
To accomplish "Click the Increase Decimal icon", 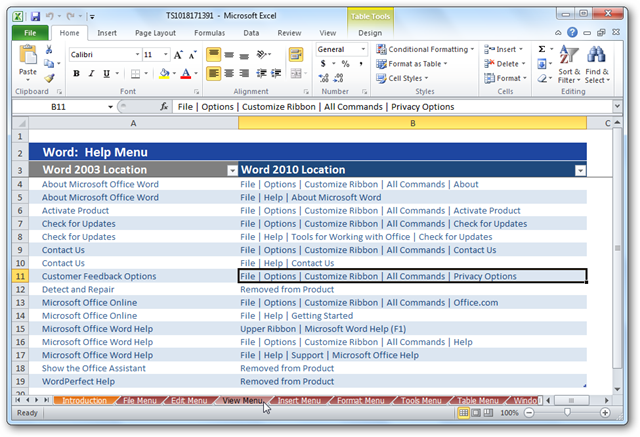I will click(x=324, y=78).
